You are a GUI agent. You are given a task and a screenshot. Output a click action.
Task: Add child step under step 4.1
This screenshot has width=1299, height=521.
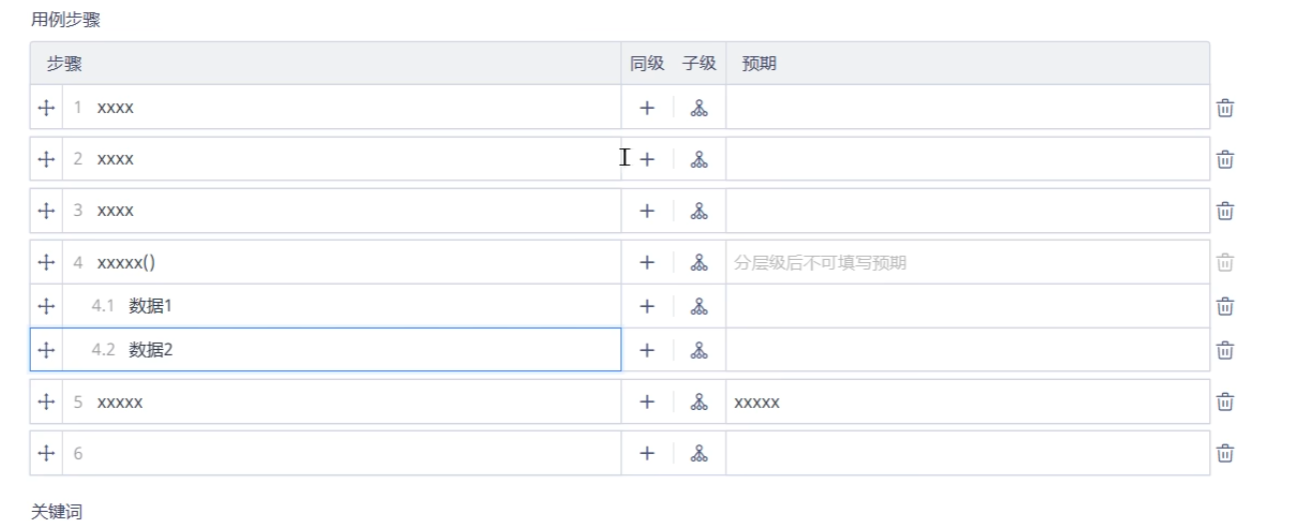point(699,306)
